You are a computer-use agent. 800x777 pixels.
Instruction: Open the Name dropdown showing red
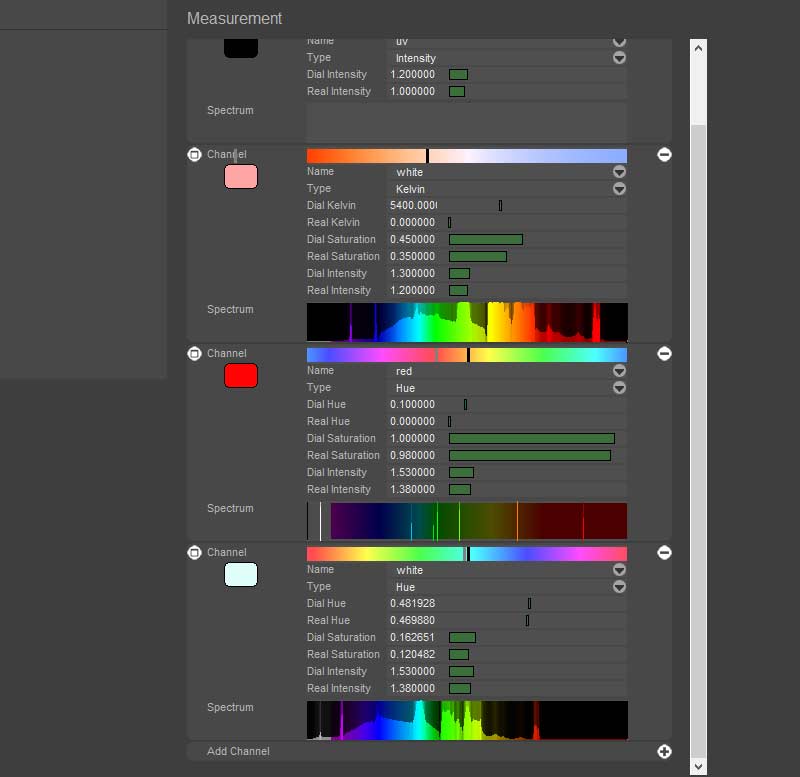619,371
